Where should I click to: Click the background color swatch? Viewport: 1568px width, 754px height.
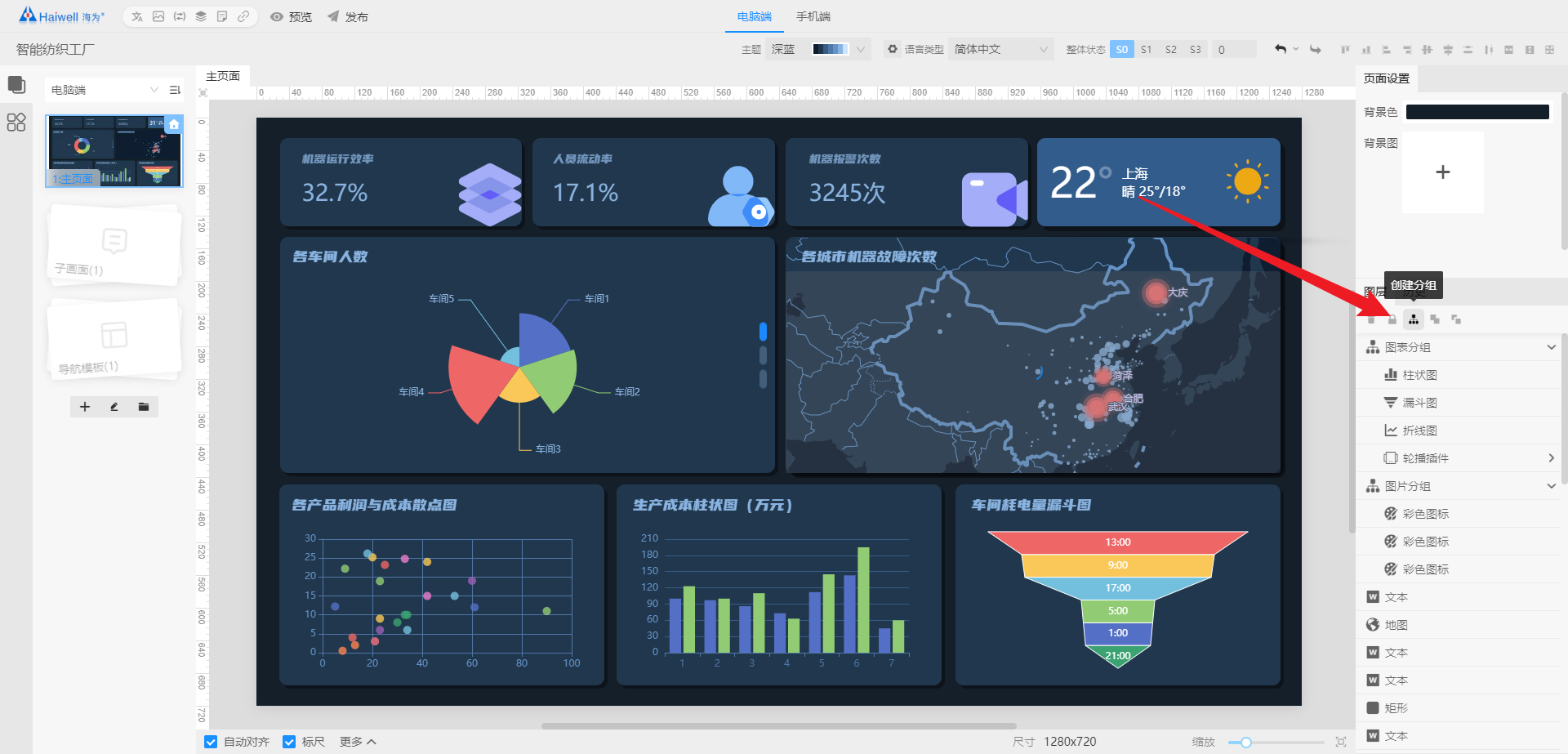coord(1477,112)
